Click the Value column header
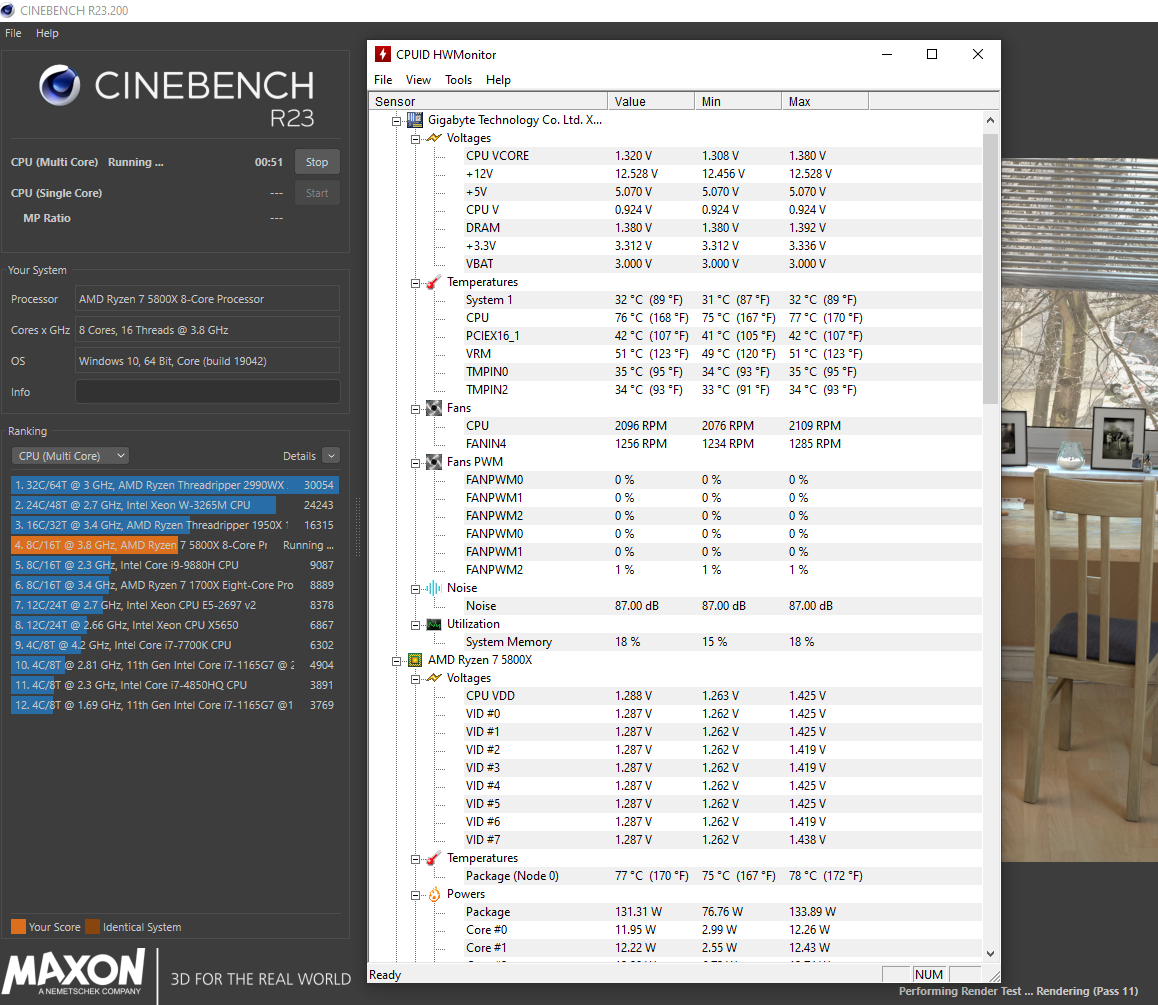The width and height of the screenshot is (1158, 1005). coord(651,101)
